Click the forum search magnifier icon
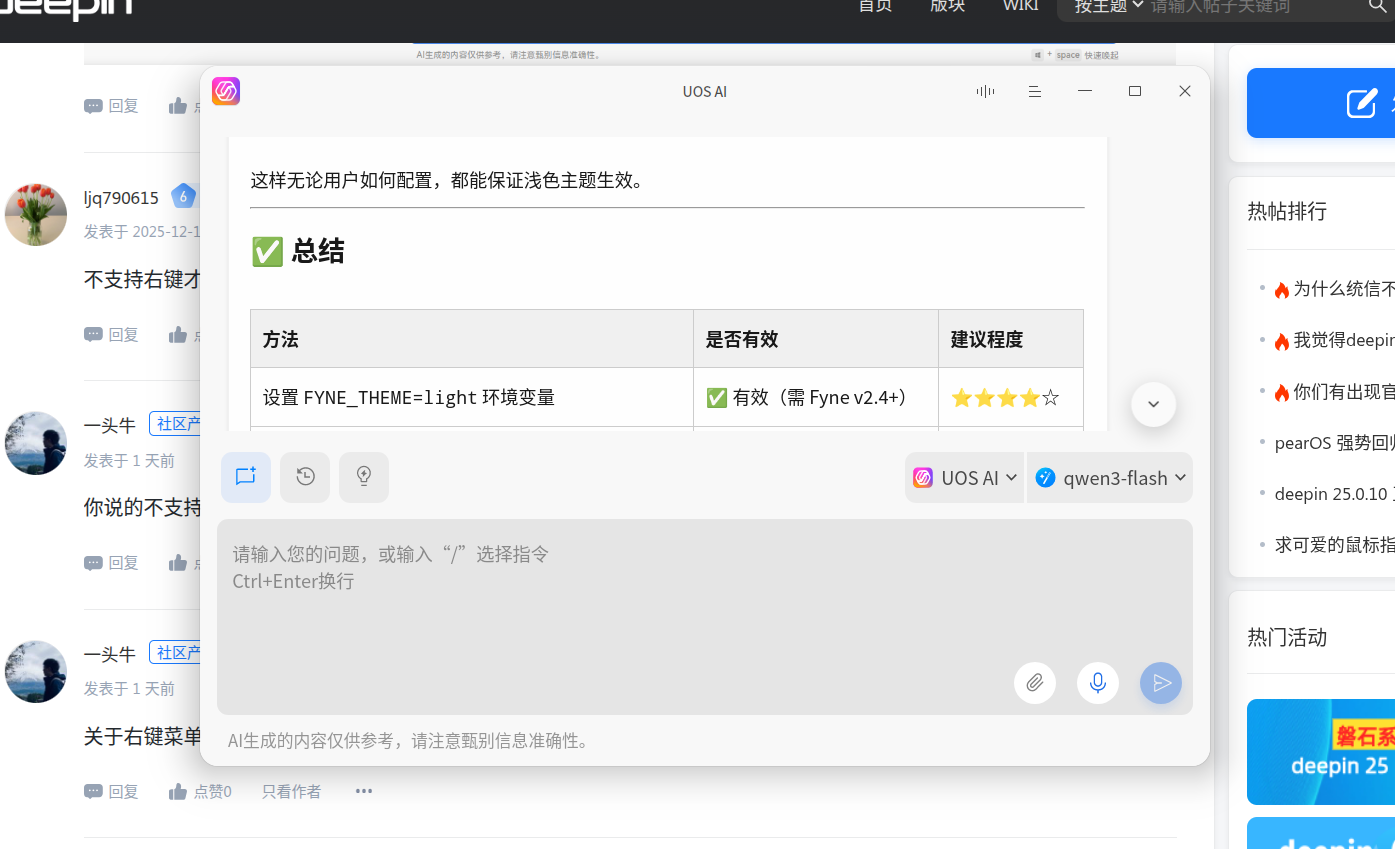The height and width of the screenshot is (849, 1395). (x=1377, y=6)
